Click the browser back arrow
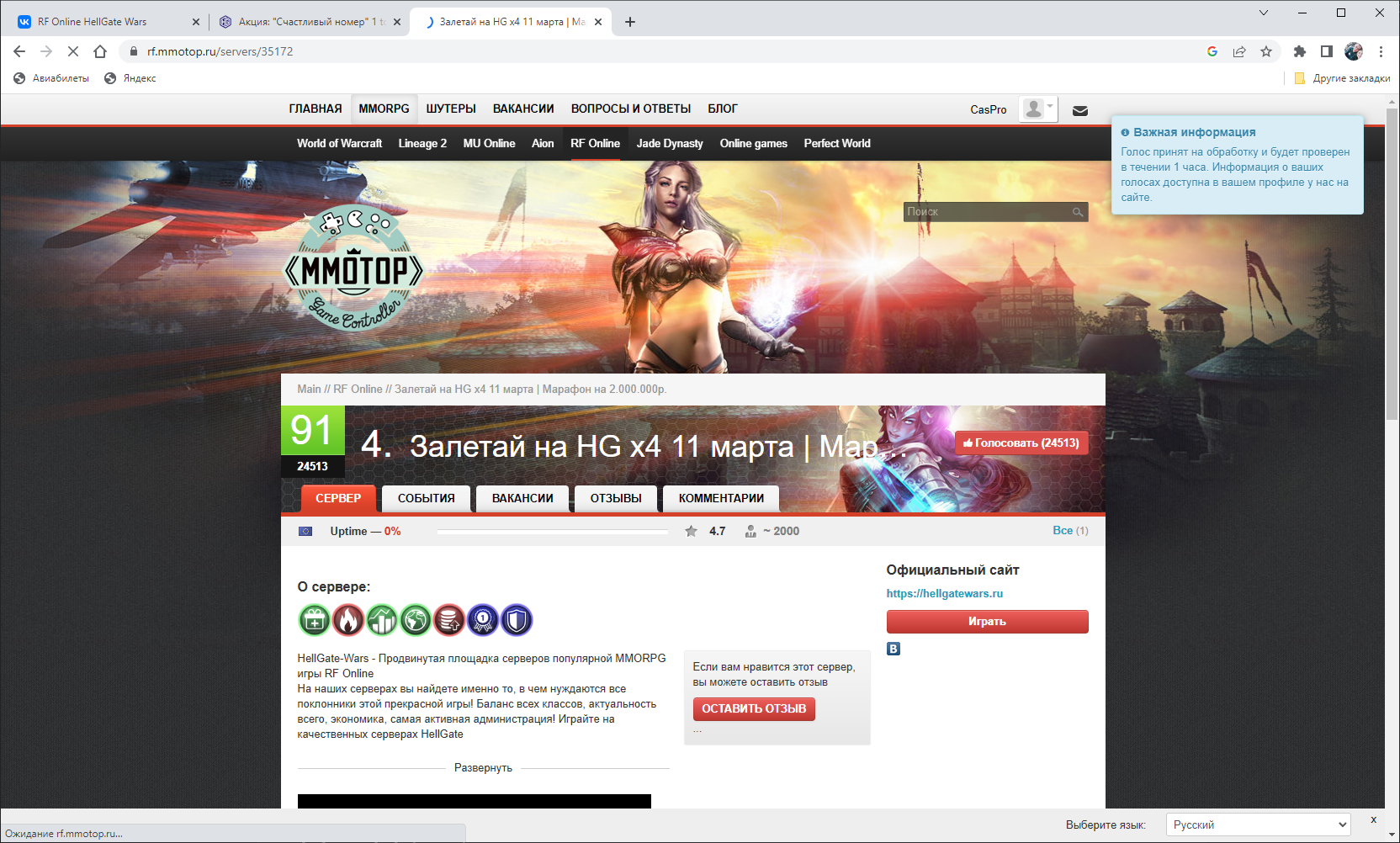Image resolution: width=1400 pixels, height=843 pixels. [x=19, y=51]
